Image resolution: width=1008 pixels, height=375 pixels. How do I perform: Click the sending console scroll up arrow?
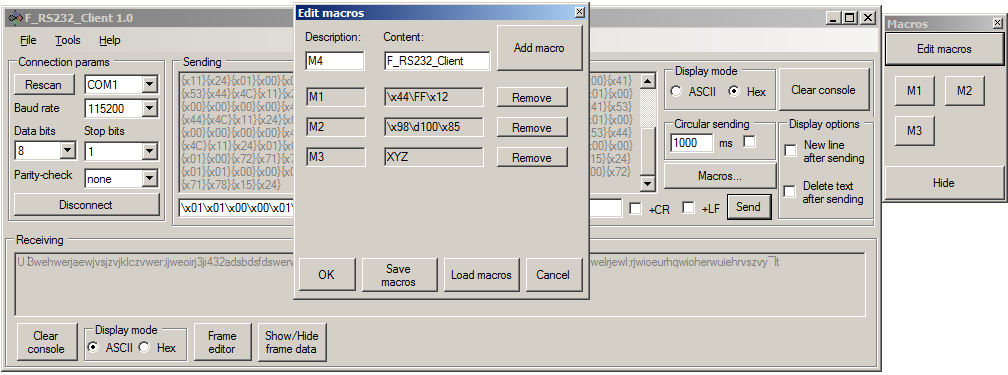click(x=647, y=81)
